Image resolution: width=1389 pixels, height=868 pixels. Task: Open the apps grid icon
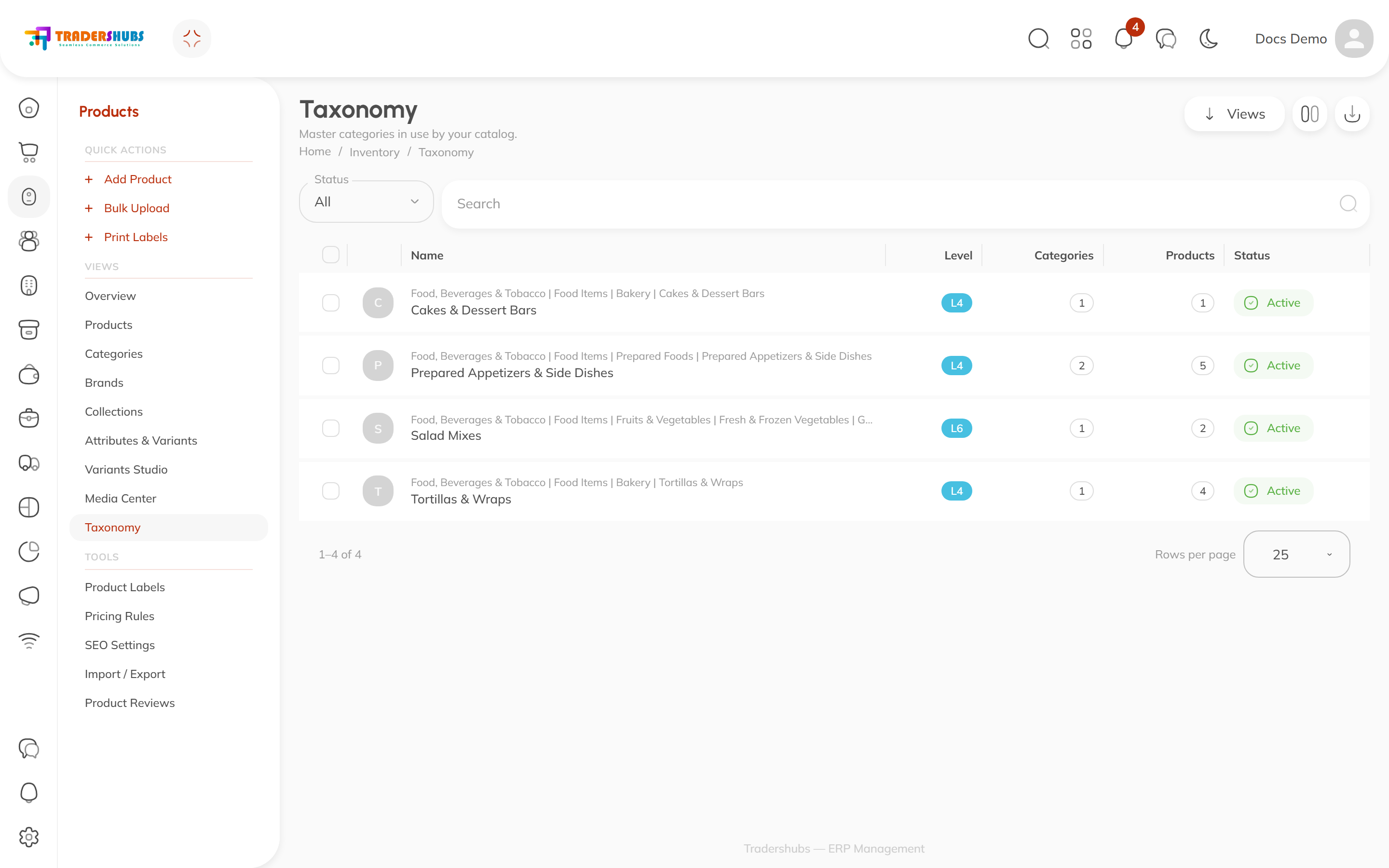point(1081,39)
